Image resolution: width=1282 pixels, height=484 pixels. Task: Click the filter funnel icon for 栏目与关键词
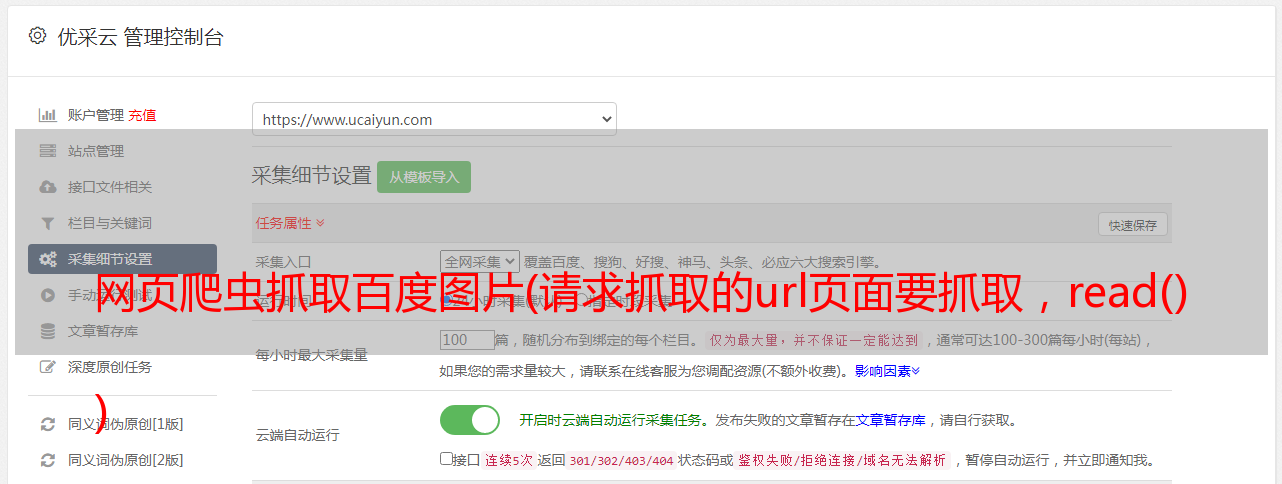(x=47, y=223)
